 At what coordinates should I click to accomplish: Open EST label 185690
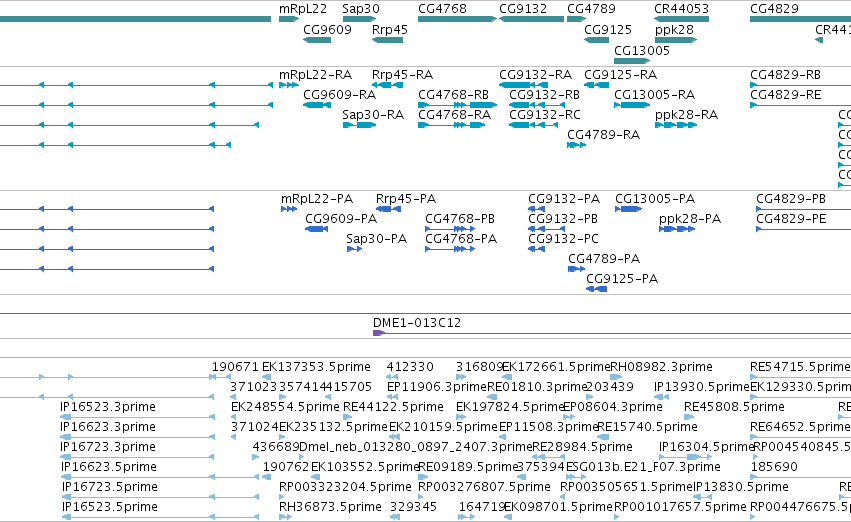(774, 467)
